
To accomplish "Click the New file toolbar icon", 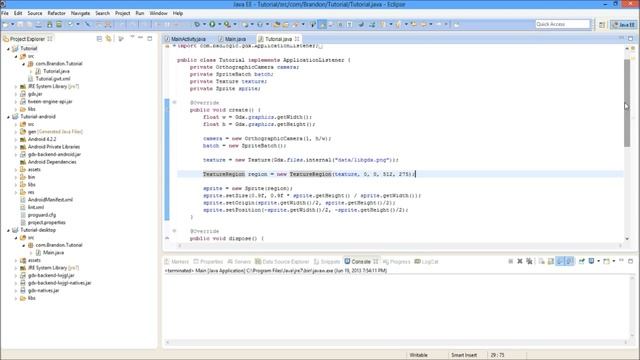I will [x=6, y=24].
